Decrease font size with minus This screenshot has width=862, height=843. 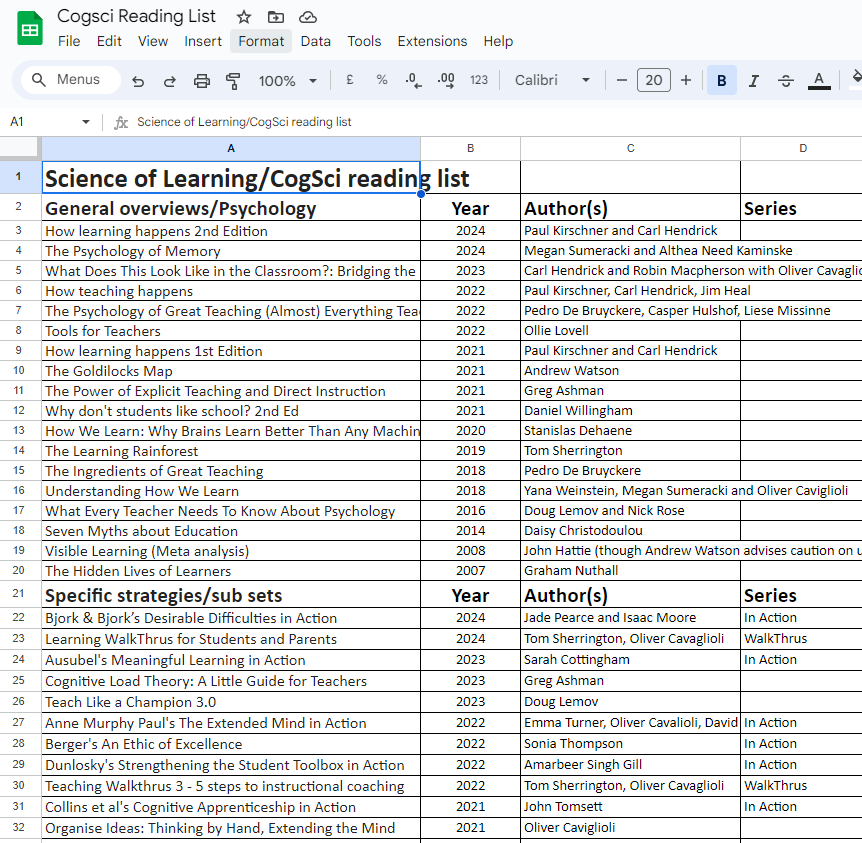tap(622, 80)
